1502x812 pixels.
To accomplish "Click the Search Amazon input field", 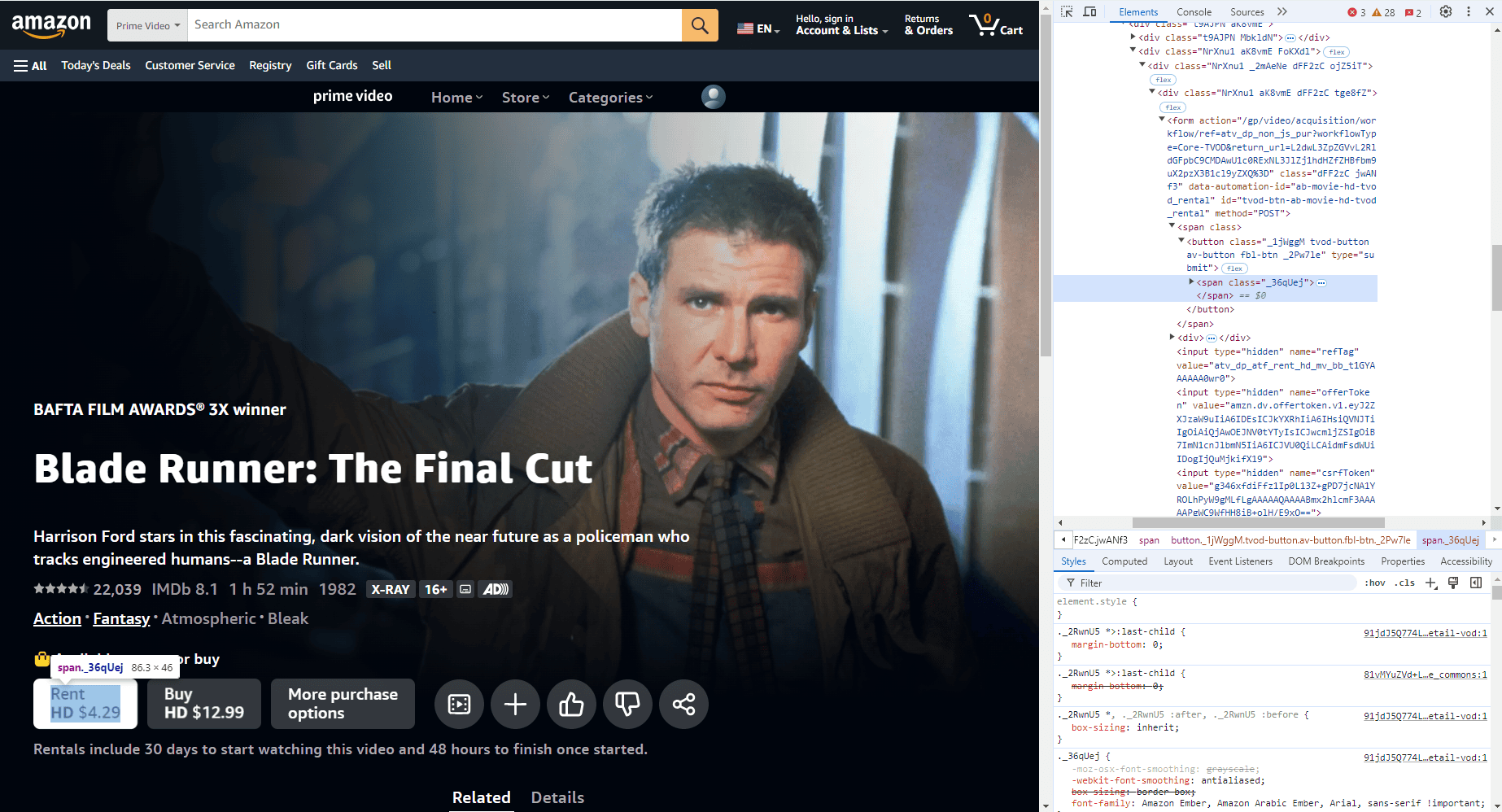I will [434, 25].
